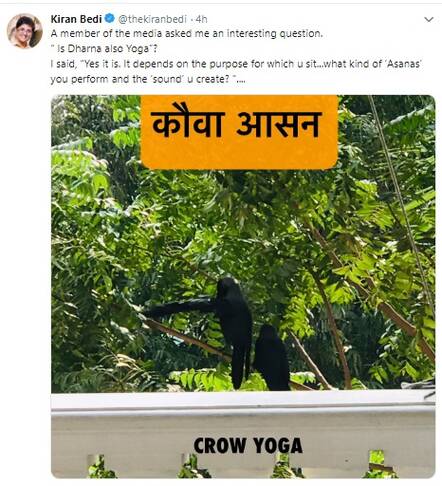This screenshot has width=442, height=486.
Task: Click the blue verified checkmark badge
Action: click(x=110, y=19)
